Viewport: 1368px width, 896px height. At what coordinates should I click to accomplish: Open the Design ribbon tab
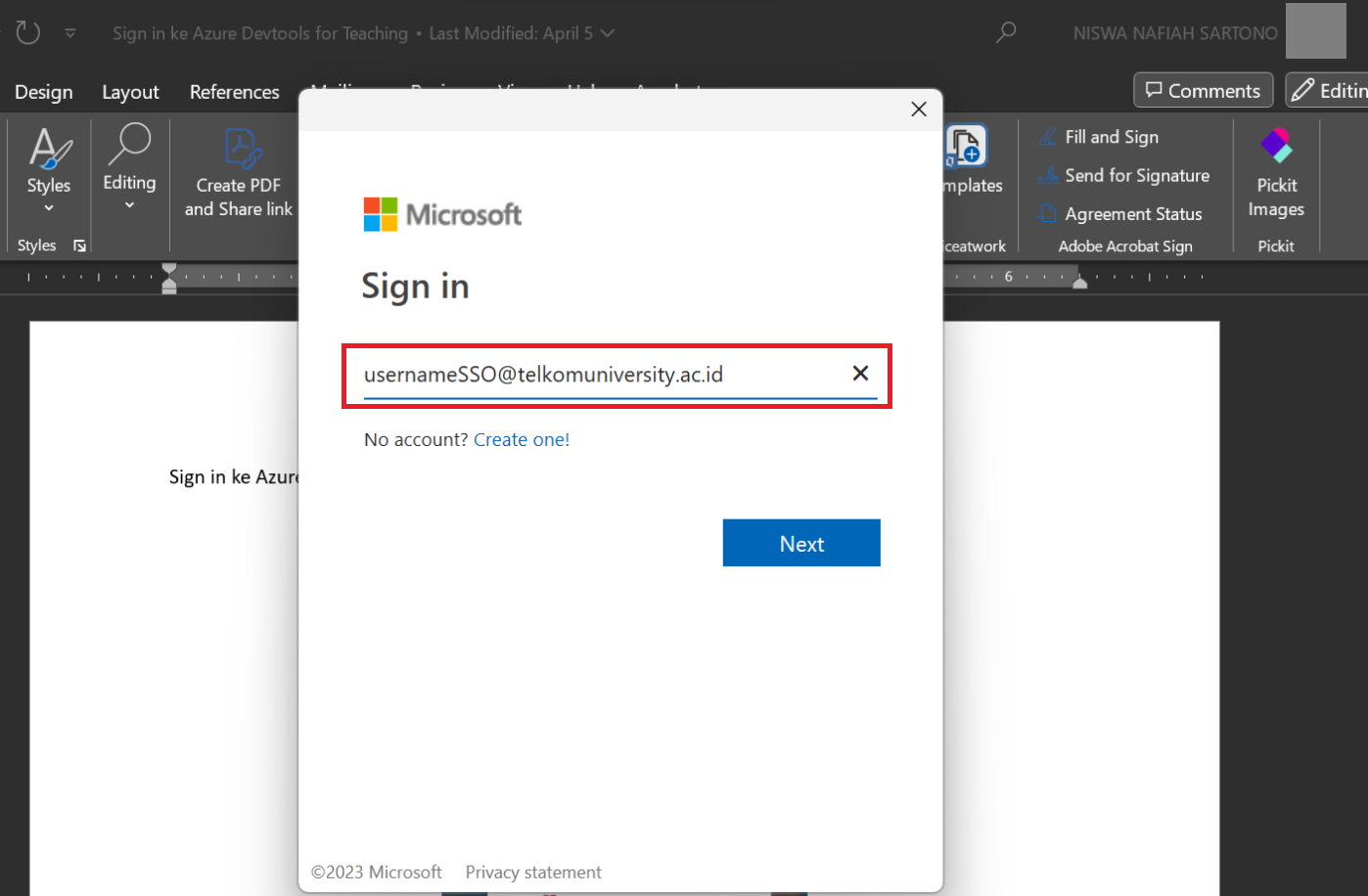pos(44,92)
